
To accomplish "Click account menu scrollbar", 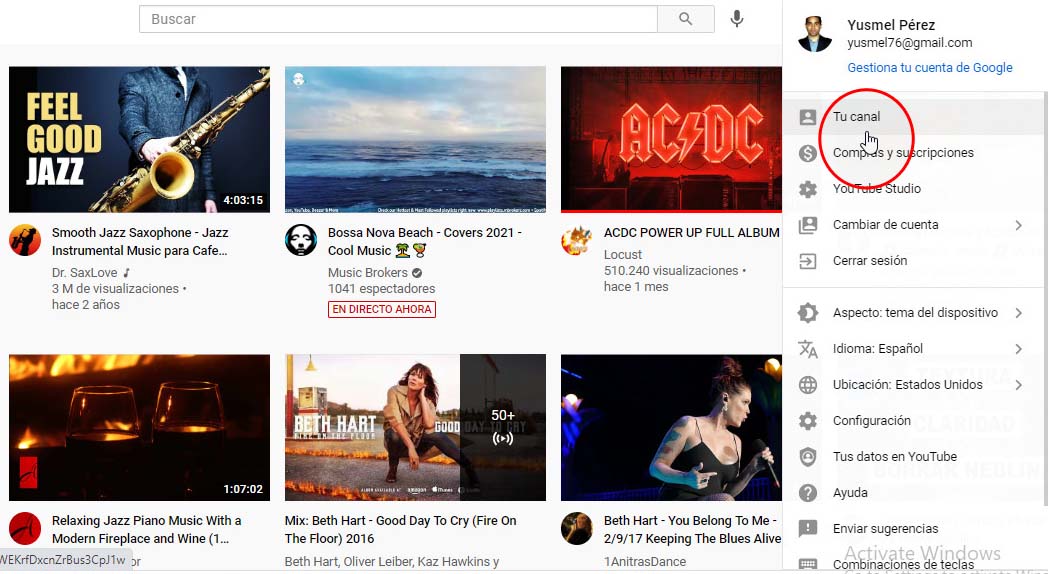I will 1045,299.
